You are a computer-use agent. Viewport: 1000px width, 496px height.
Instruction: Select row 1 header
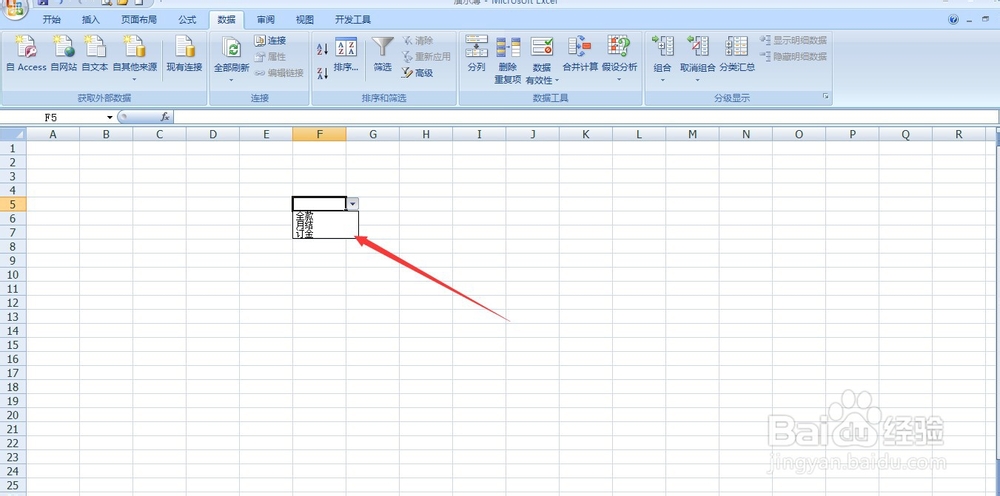click(13, 148)
